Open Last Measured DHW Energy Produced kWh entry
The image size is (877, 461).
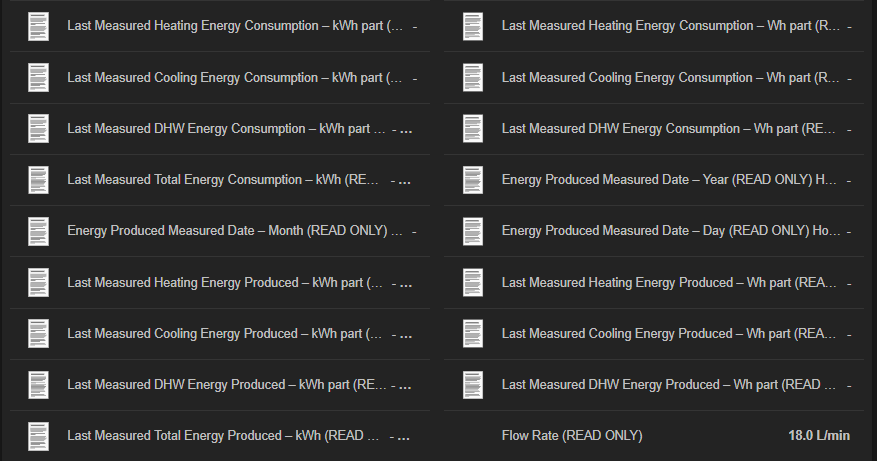coord(227,385)
